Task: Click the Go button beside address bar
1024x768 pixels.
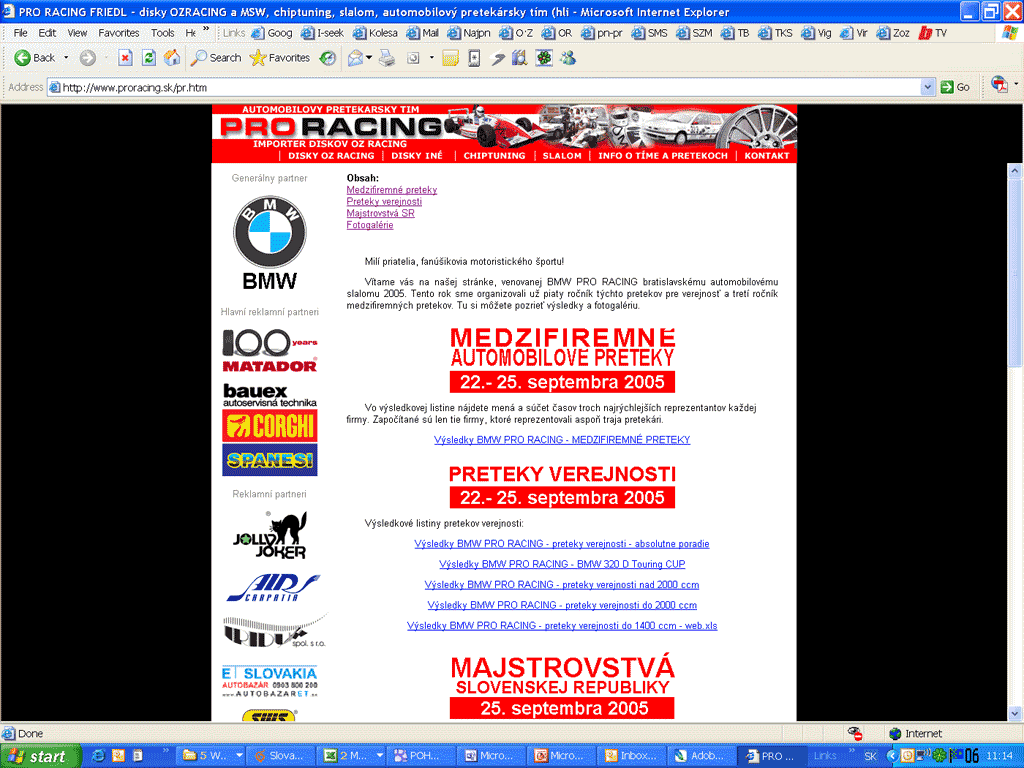Action: [955, 87]
